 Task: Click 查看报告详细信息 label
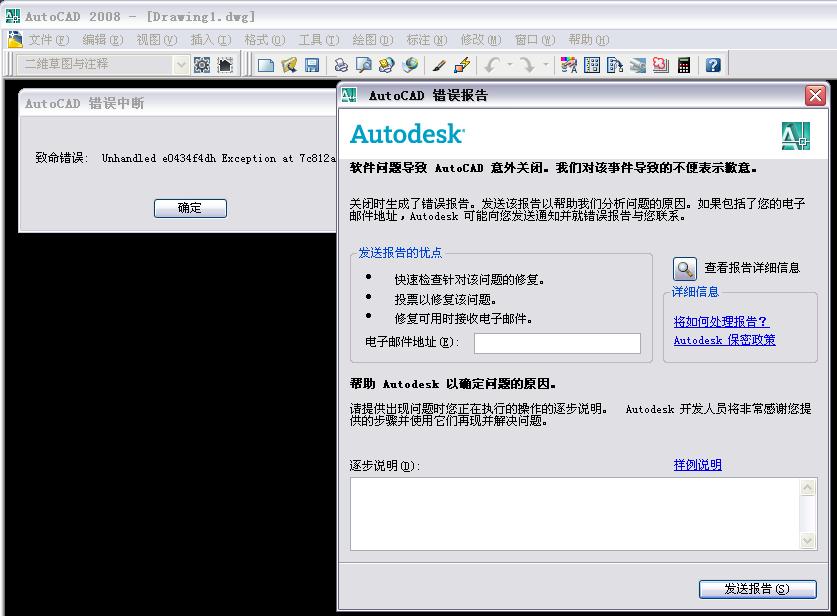(x=752, y=268)
